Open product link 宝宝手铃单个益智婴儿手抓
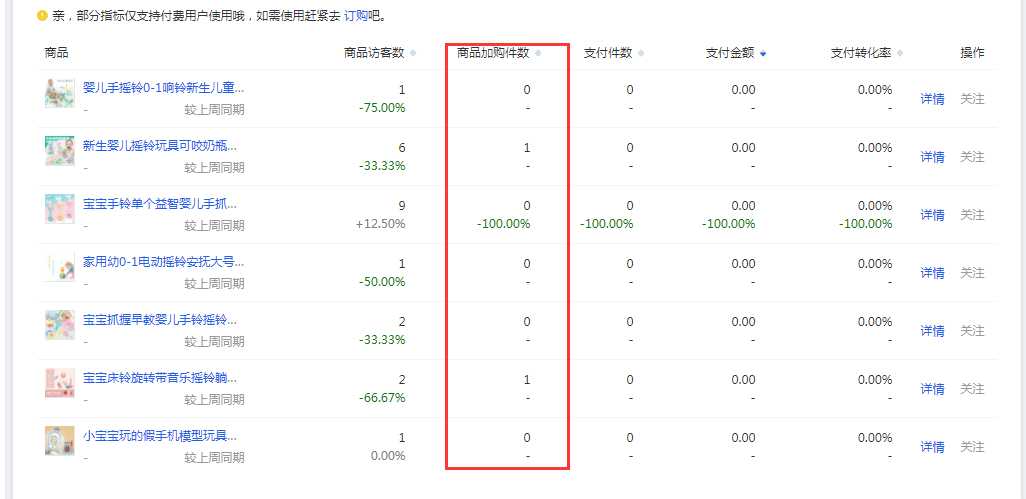Viewport: 1026px width, 499px height. (160, 204)
